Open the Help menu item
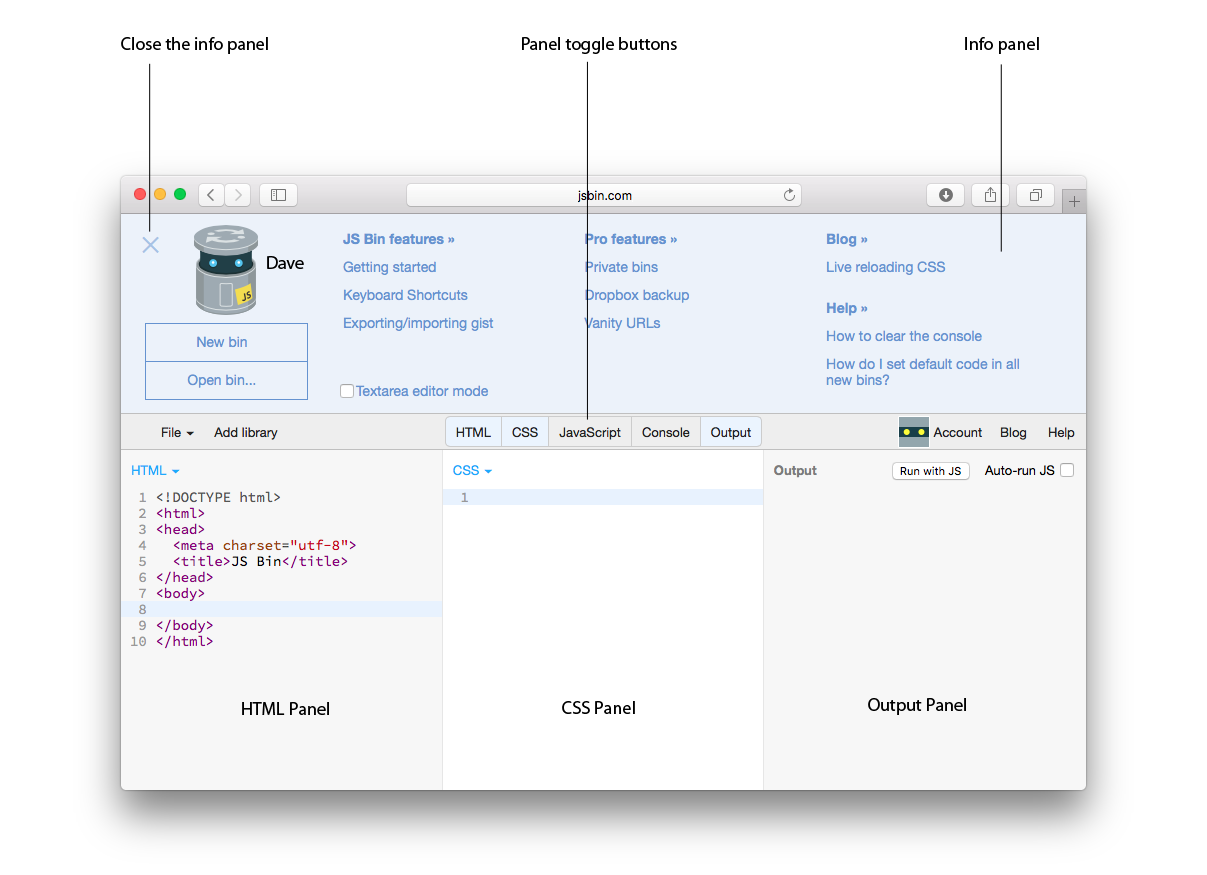This screenshot has height=875, width=1207. [x=1061, y=432]
